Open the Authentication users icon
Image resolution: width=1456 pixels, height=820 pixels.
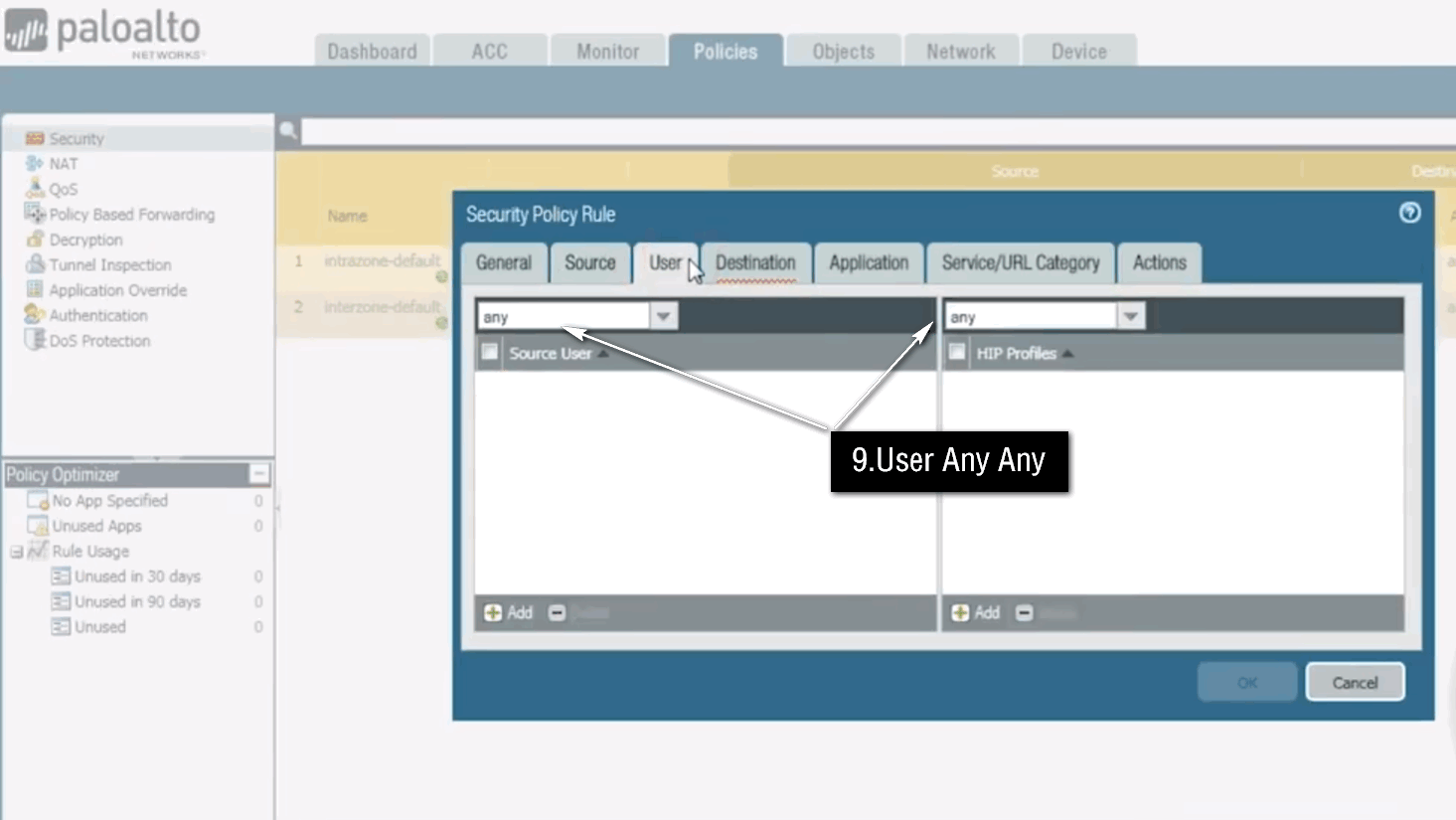(x=35, y=315)
